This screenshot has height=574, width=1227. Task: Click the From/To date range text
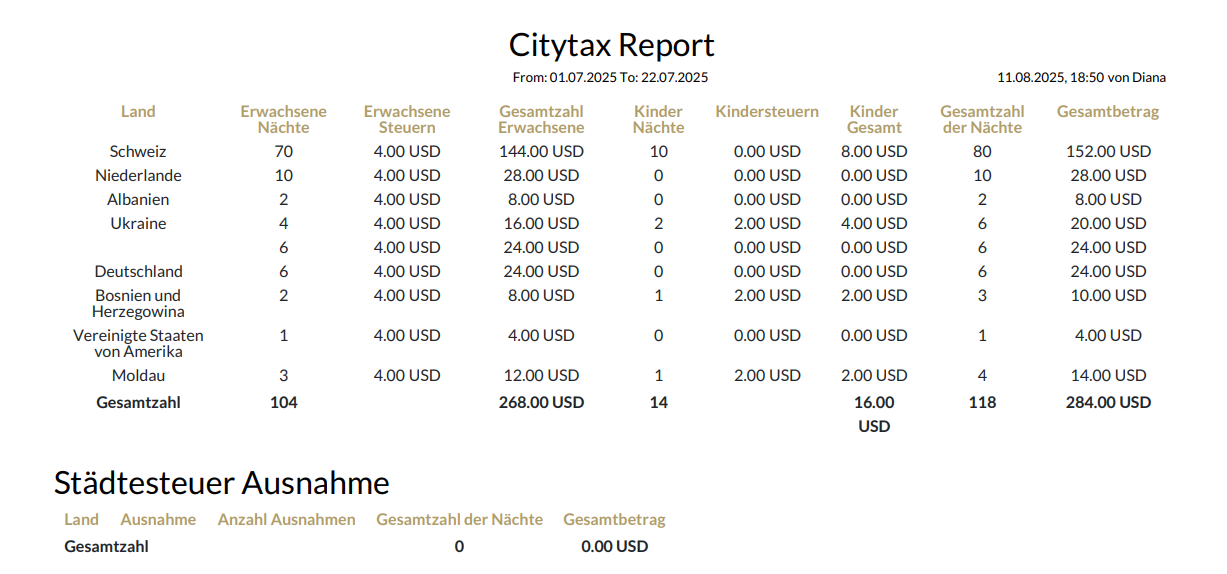610,77
